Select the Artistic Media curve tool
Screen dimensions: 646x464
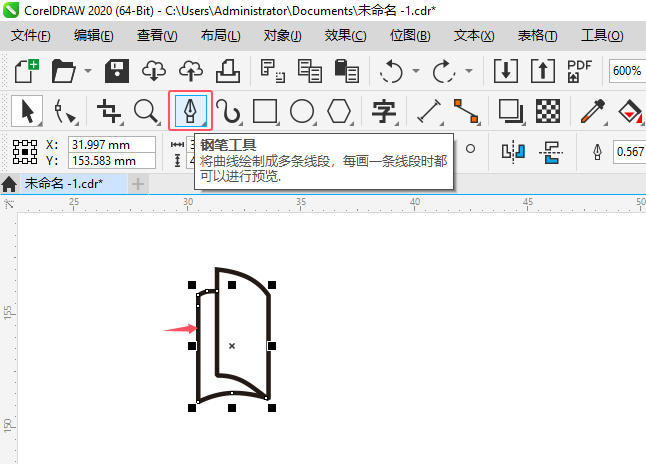[x=228, y=111]
